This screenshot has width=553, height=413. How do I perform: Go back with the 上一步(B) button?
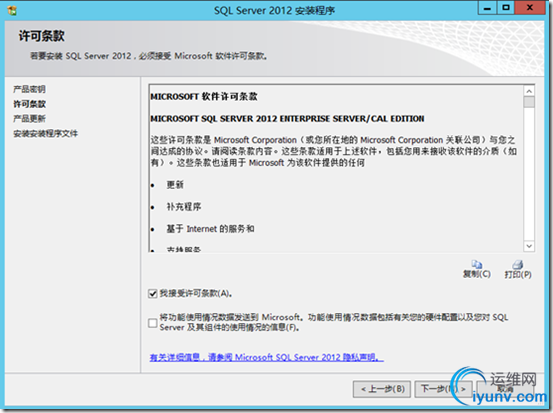(x=382, y=389)
